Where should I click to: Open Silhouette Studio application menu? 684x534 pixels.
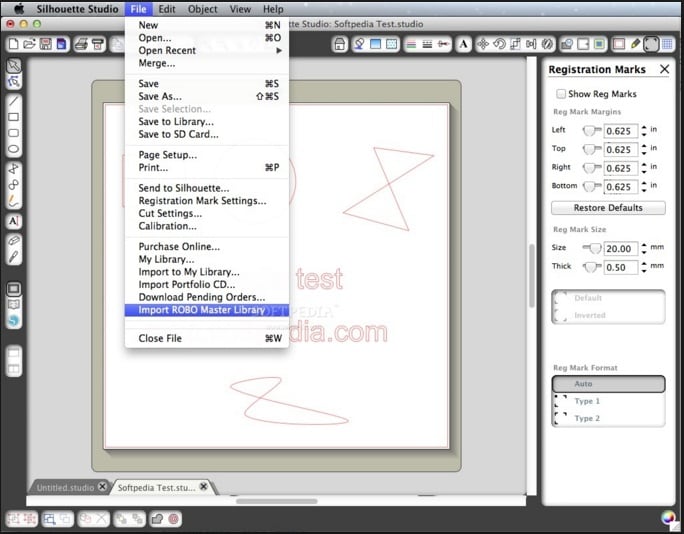click(77, 9)
